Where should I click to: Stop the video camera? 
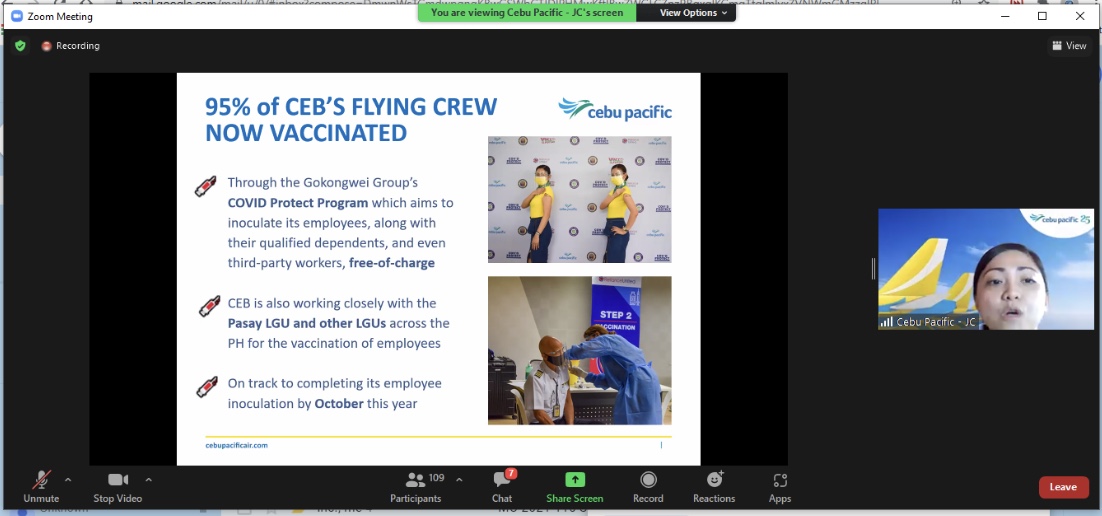[117, 487]
